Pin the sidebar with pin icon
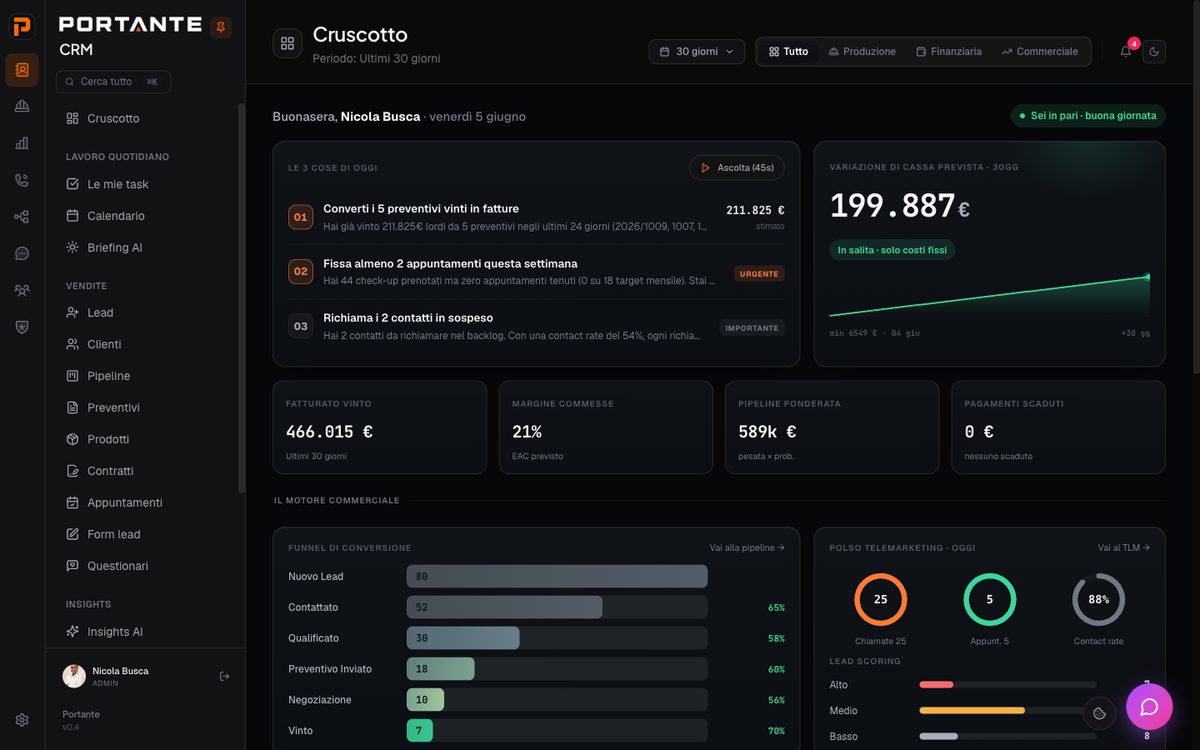The image size is (1200, 750). coord(221,26)
